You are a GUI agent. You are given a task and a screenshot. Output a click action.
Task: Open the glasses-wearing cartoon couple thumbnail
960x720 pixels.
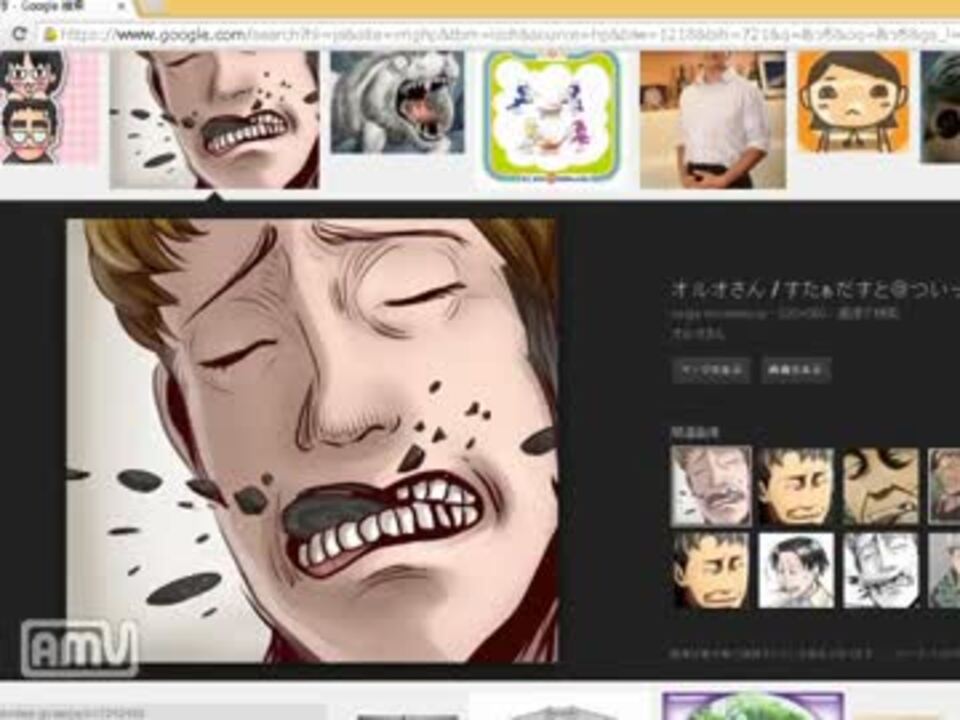click(x=50, y=108)
